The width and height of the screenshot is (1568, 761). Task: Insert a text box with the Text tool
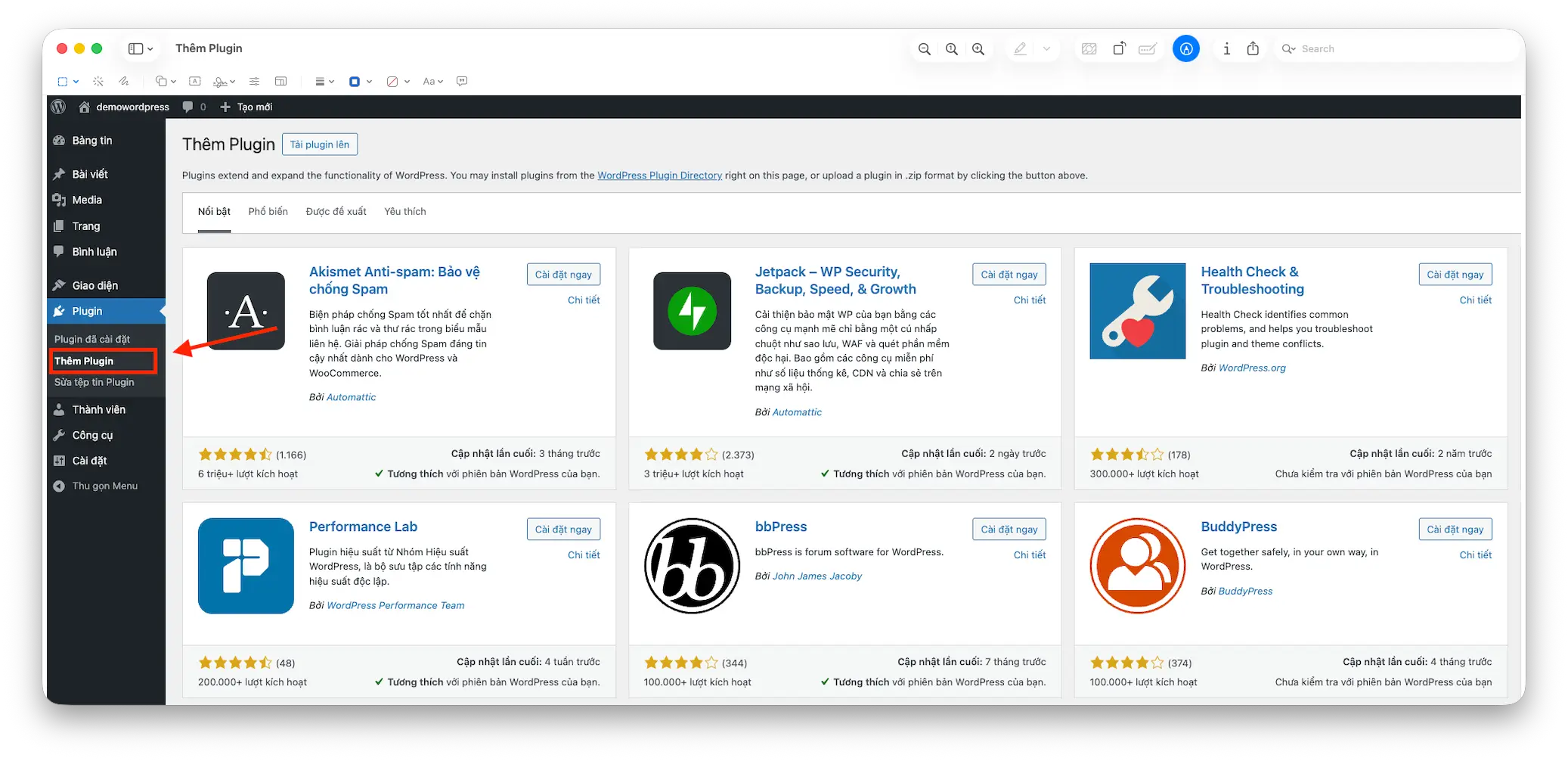(195, 81)
